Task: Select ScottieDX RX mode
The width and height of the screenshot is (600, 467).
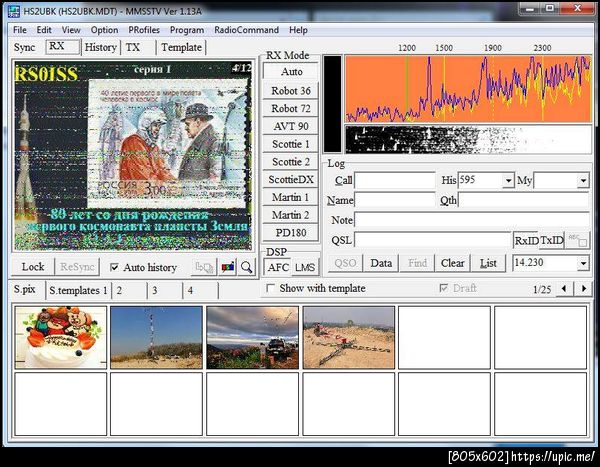Action: tap(291, 179)
